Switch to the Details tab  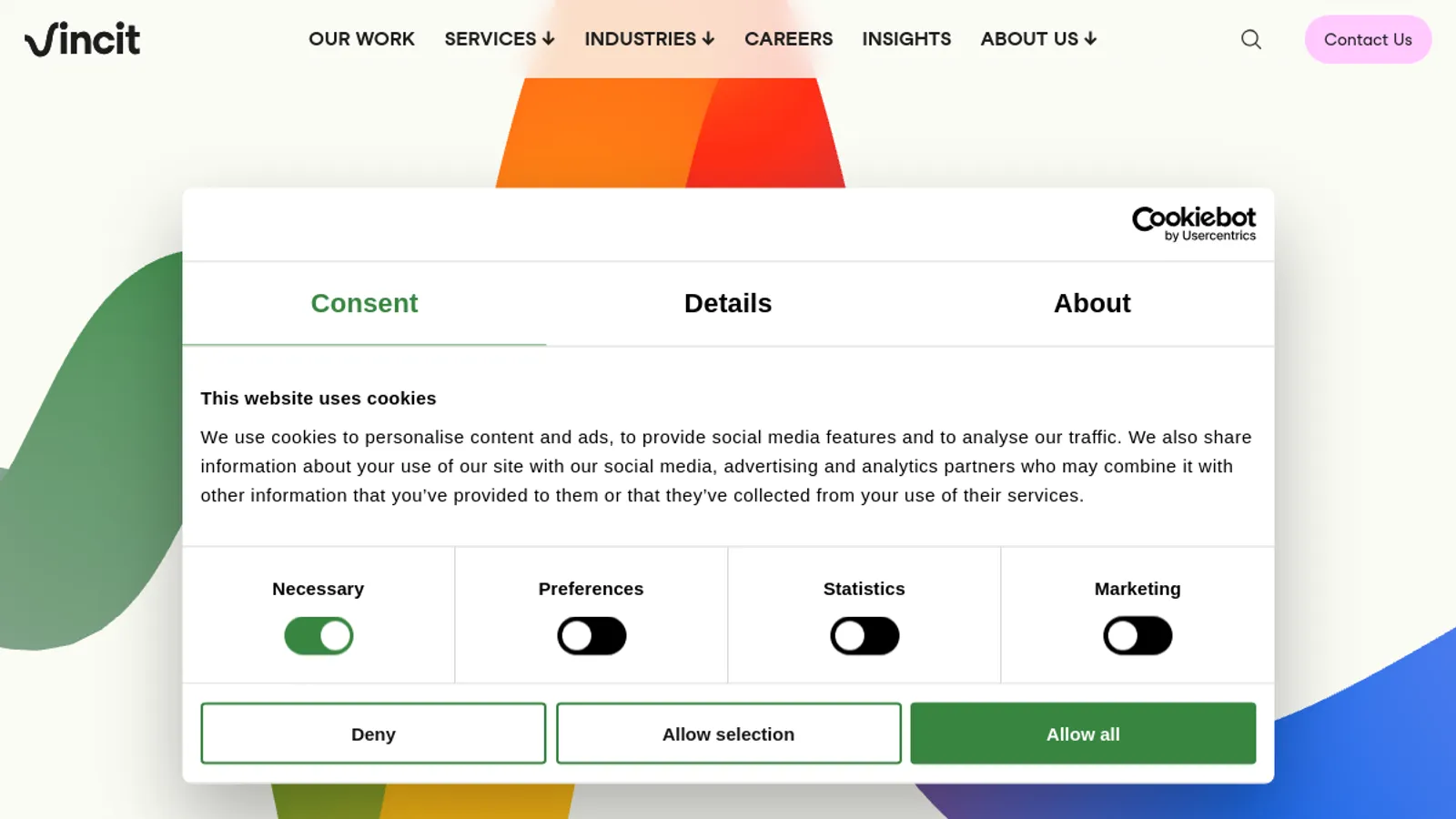point(728,304)
